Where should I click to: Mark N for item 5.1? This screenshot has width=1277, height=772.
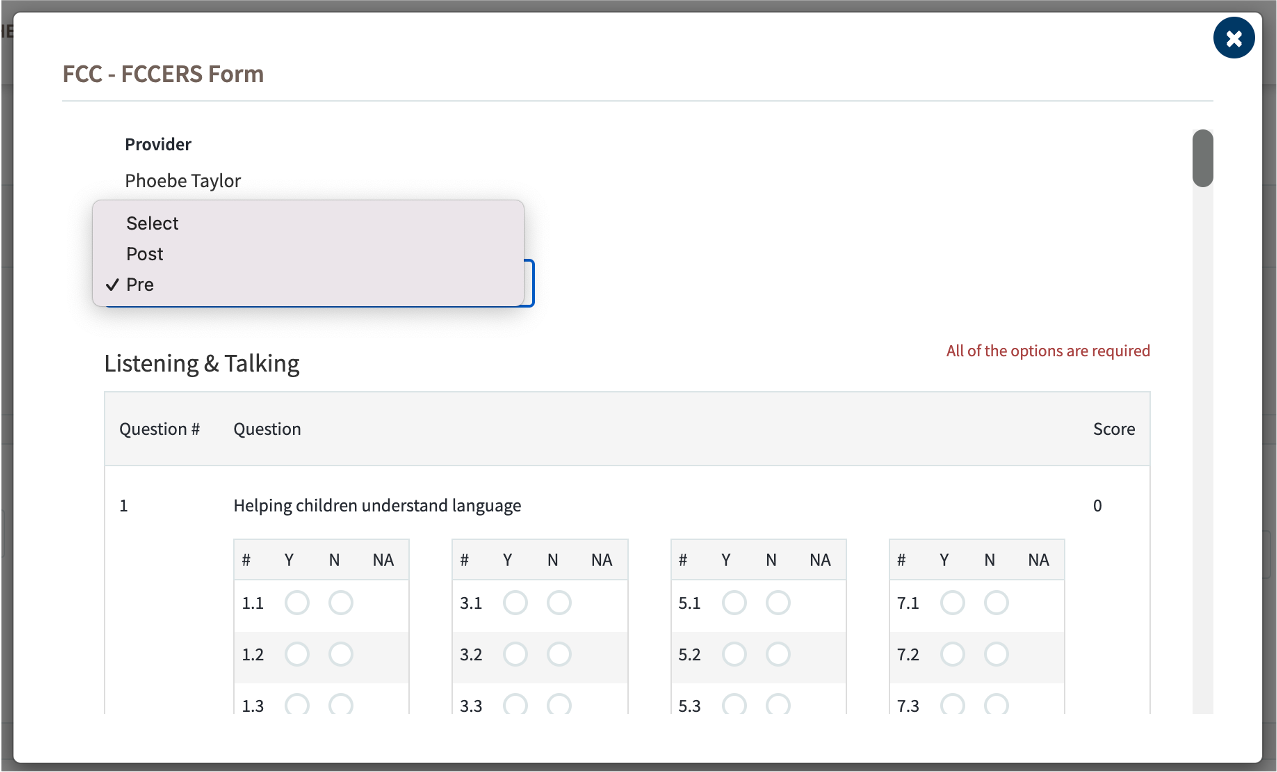[x=778, y=603]
